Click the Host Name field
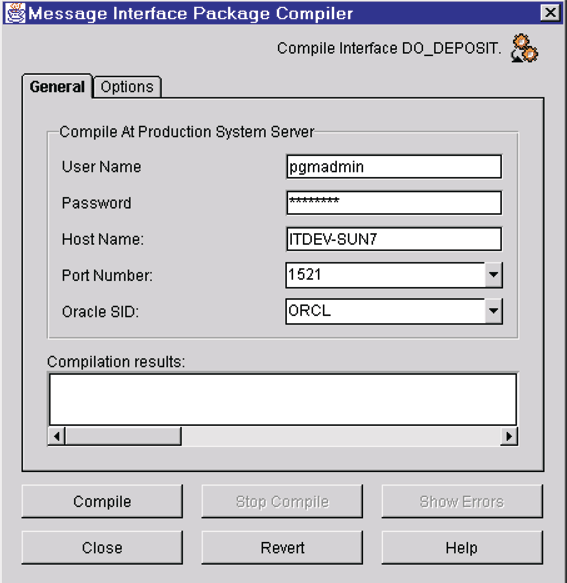 pos(394,239)
